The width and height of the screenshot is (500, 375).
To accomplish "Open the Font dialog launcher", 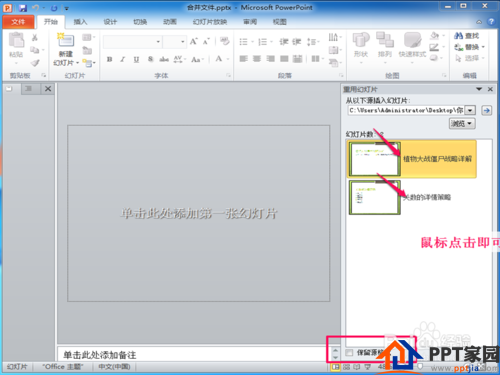I will [x=228, y=76].
